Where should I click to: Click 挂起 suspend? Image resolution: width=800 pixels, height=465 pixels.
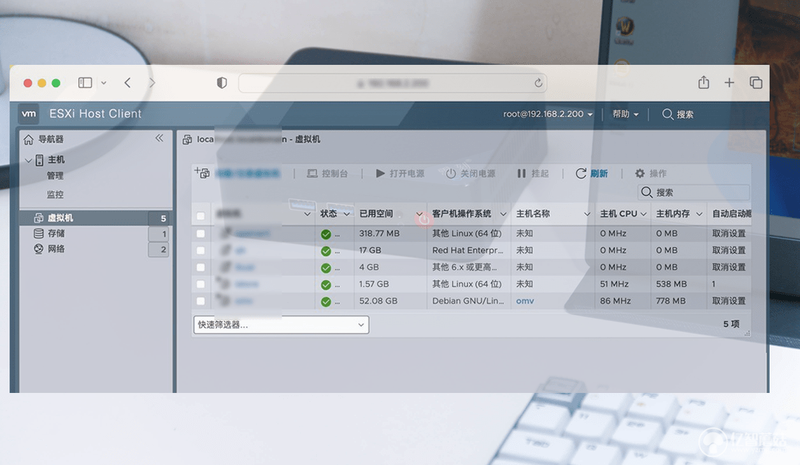point(533,174)
